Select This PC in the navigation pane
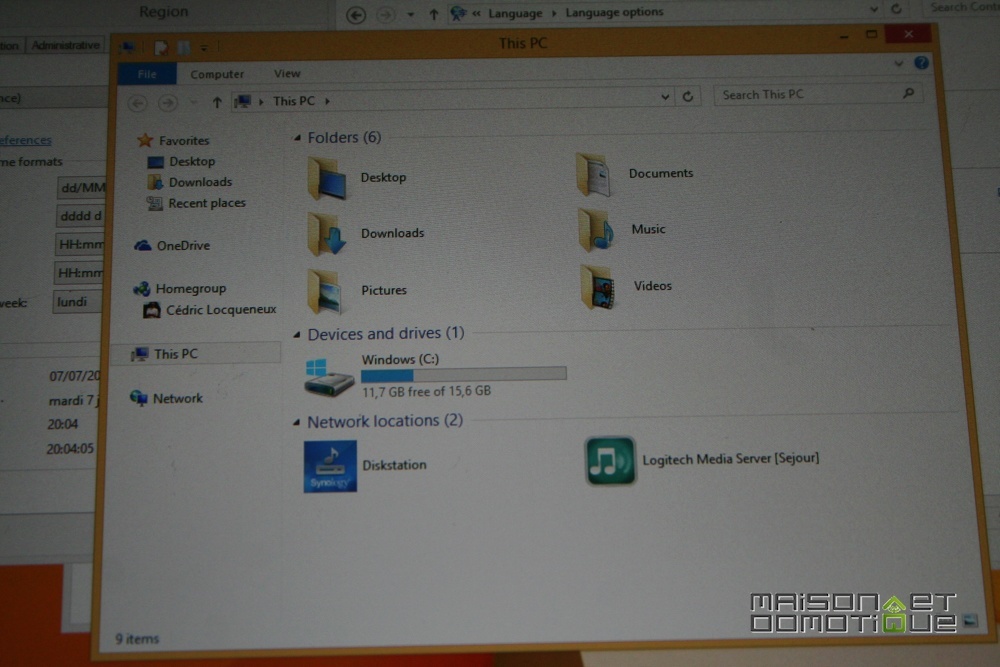The height and width of the screenshot is (667, 1000). pyautogui.click(x=196, y=354)
